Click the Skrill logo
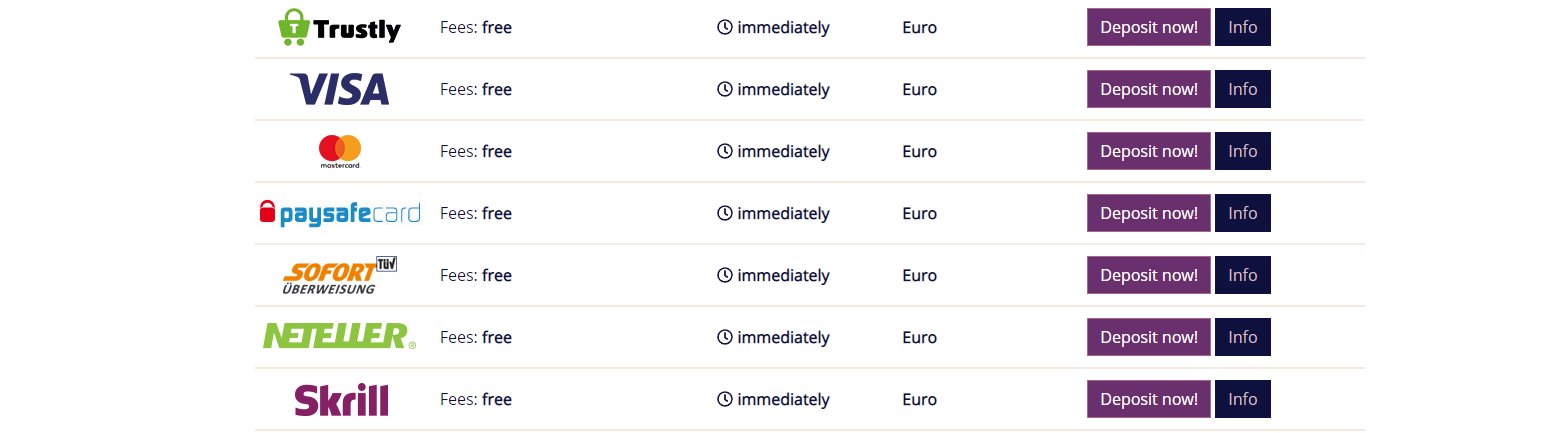The width and height of the screenshot is (1541, 433). click(340, 400)
